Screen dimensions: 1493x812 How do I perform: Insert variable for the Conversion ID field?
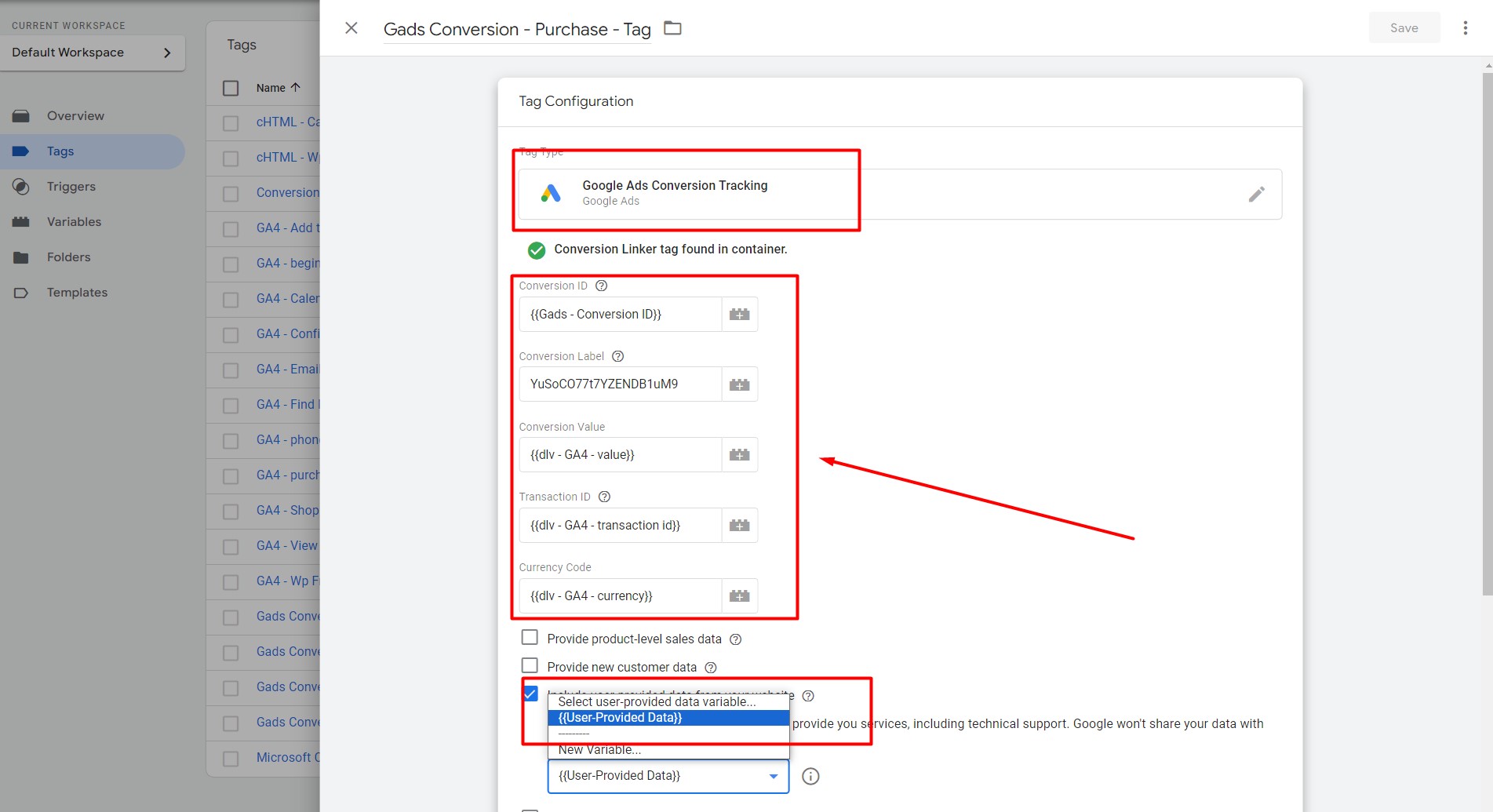tap(739, 314)
